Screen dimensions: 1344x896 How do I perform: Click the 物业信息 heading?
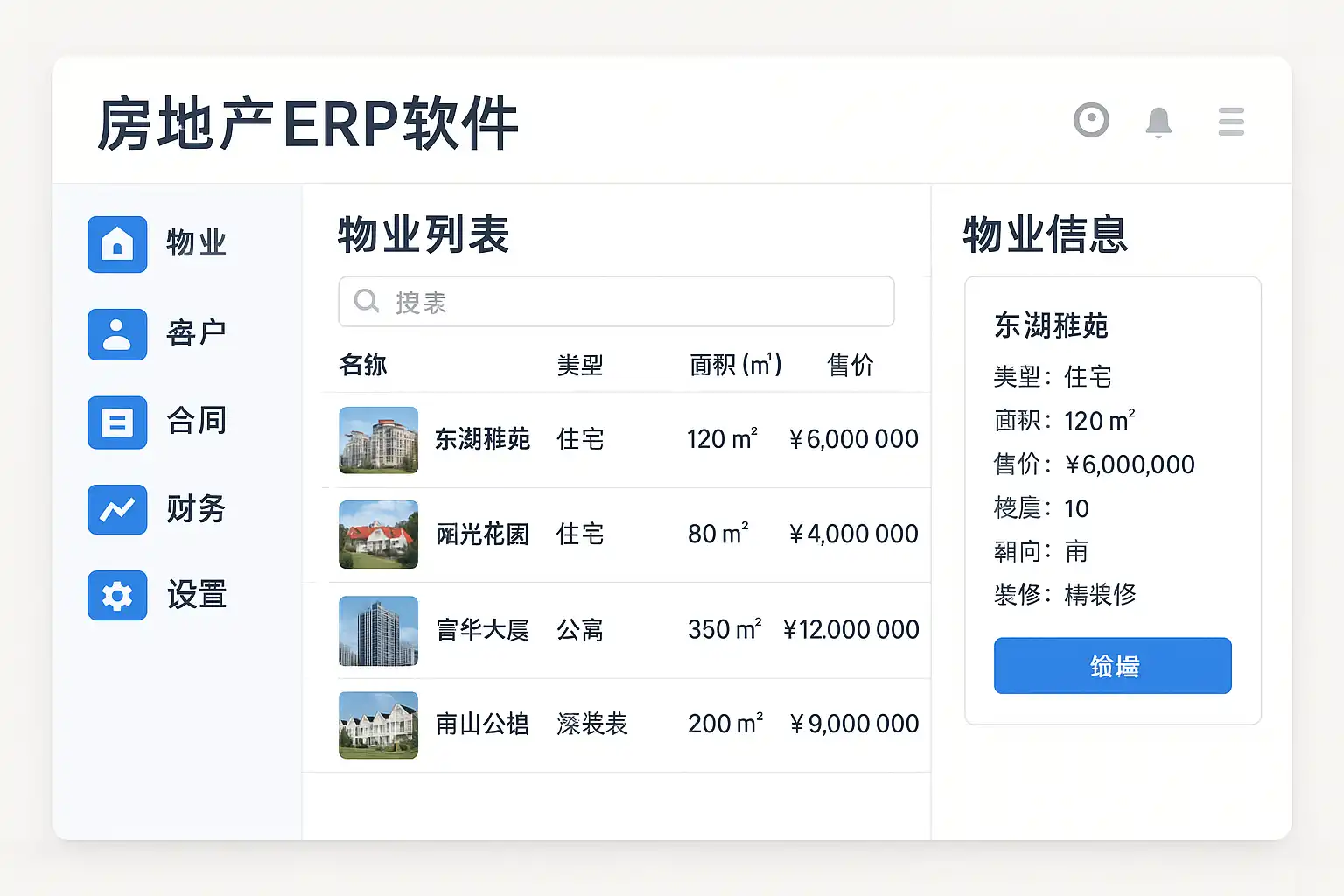coord(1046,234)
